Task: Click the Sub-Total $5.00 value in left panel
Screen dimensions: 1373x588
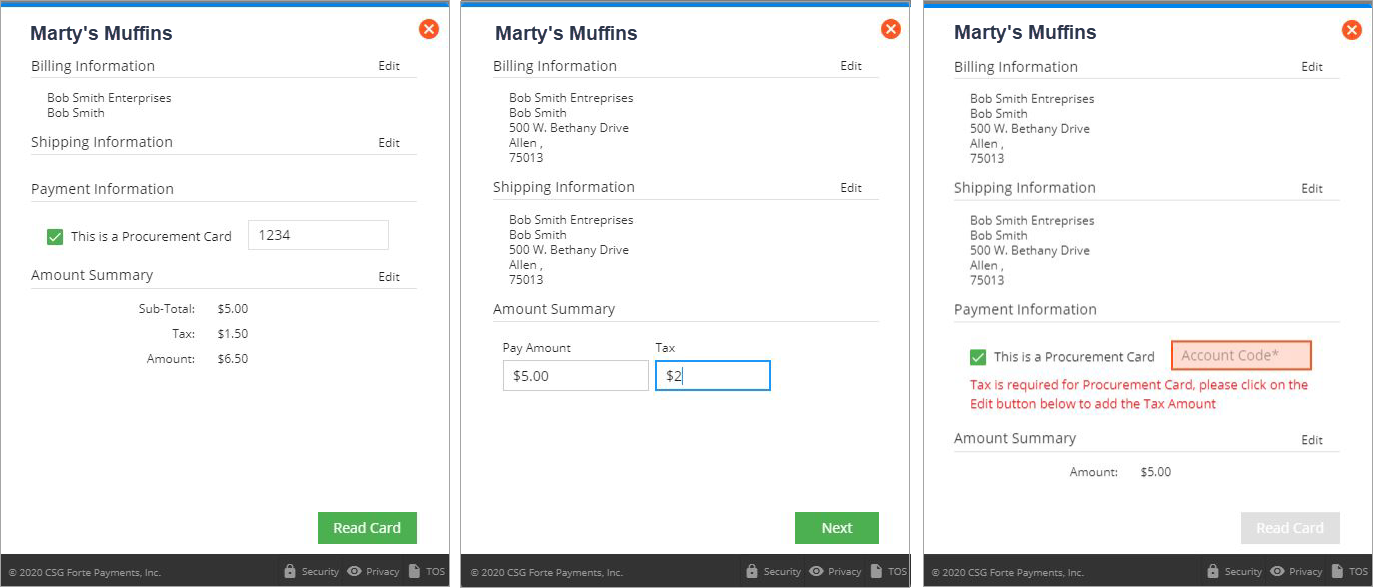Action: pos(233,309)
